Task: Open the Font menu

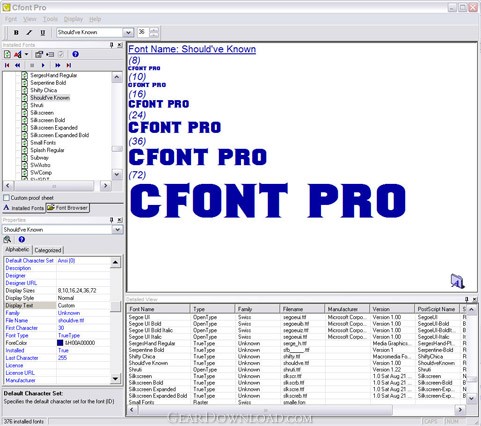Action: point(11,19)
